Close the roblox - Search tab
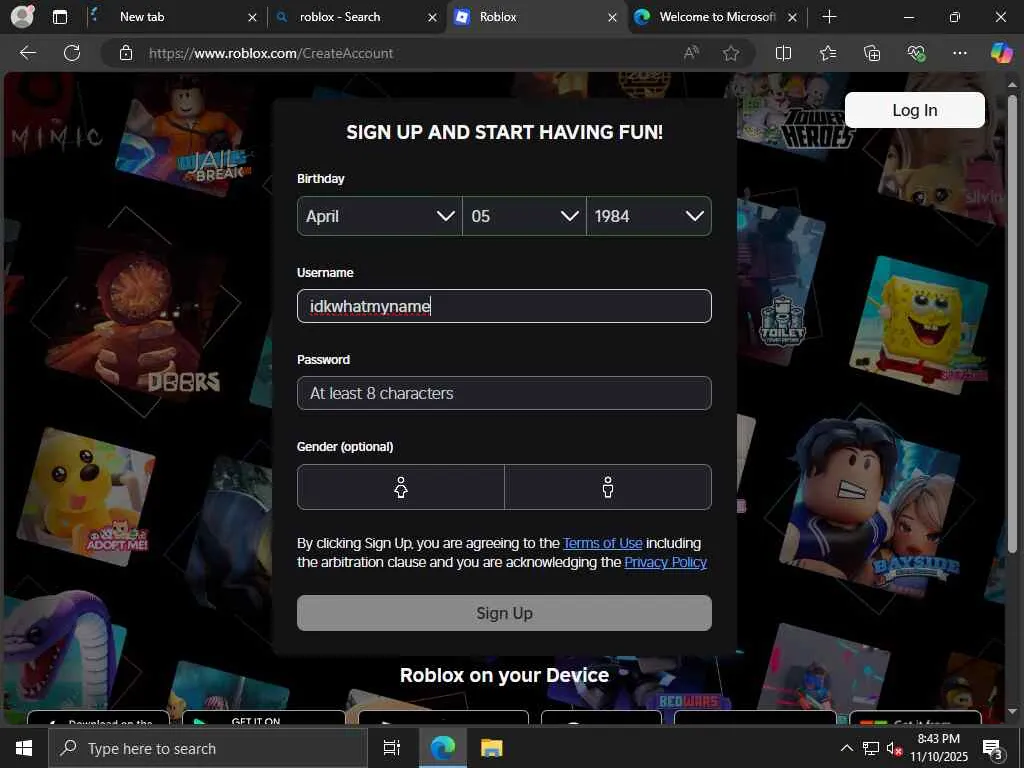1024x768 pixels. pos(432,18)
